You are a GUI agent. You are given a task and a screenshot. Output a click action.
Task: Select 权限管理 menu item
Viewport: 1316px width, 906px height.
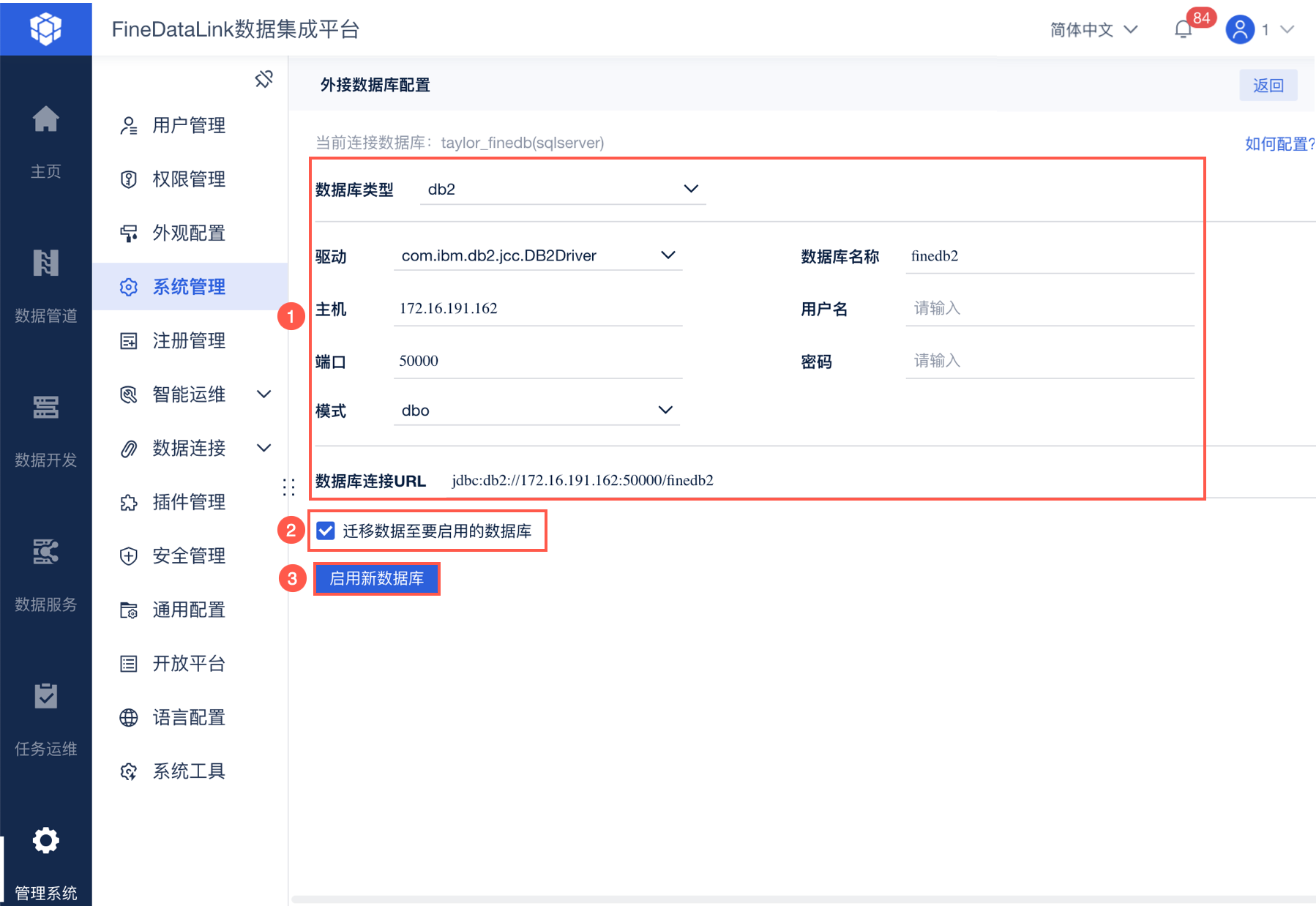pyautogui.click(x=190, y=179)
